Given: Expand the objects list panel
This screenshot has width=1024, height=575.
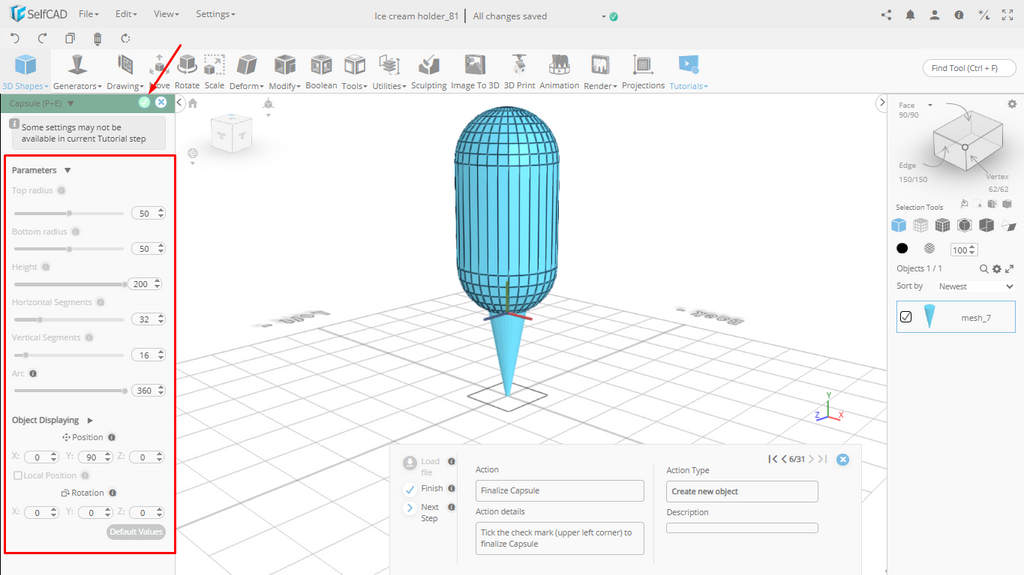Looking at the screenshot, I should [x=1010, y=269].
